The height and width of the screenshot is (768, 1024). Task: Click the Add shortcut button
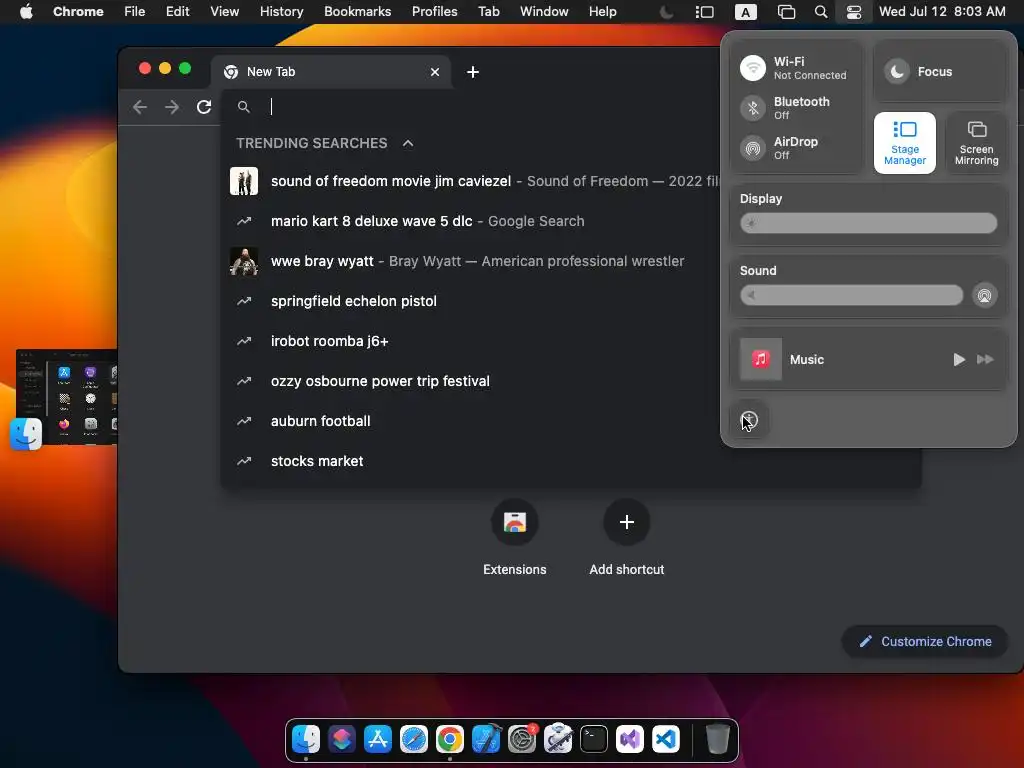click(x=626, y=538)
